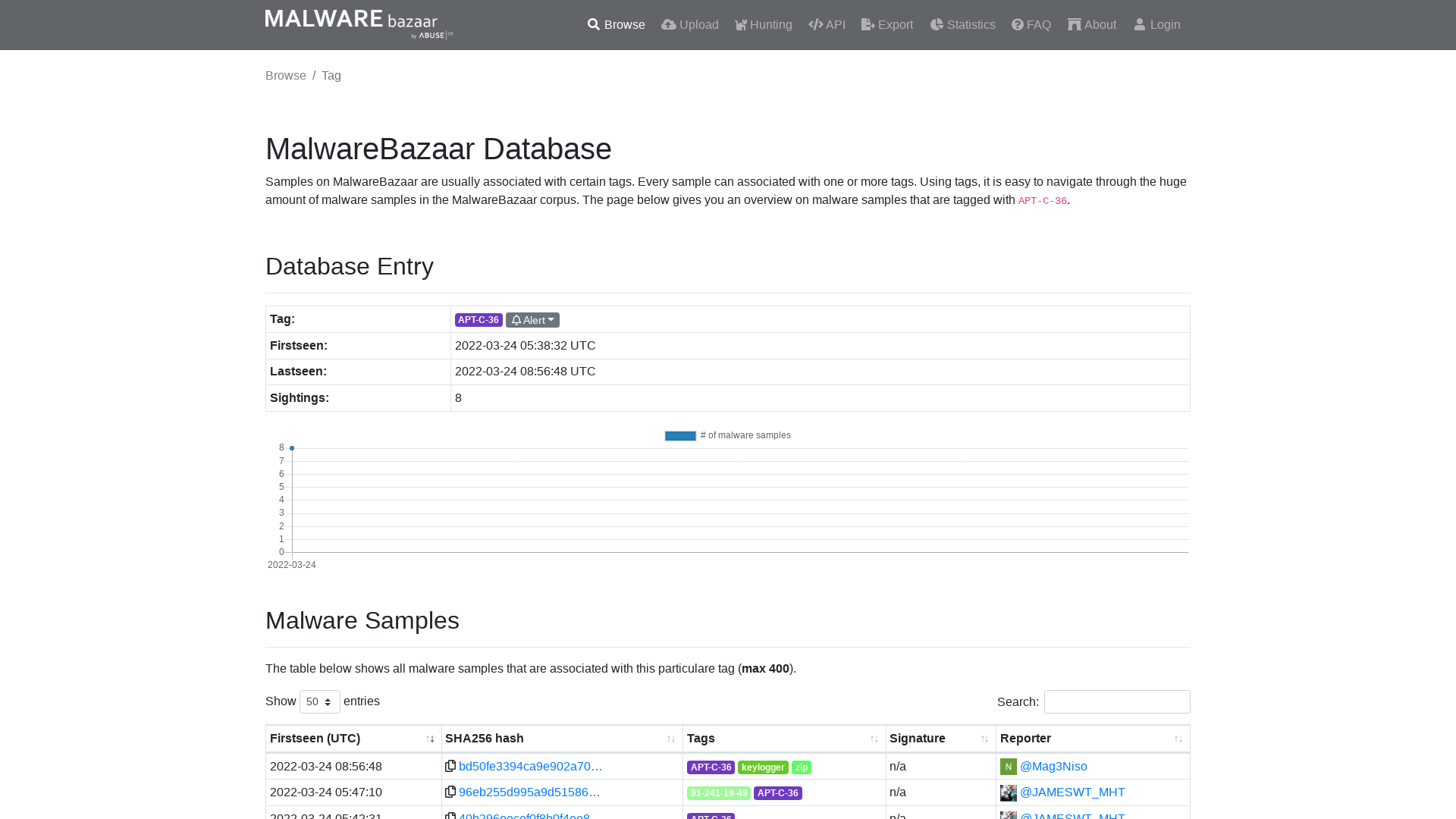Toggle the malware samples chart legend
Screen dimensions: 1456x819
click(727, 435)
